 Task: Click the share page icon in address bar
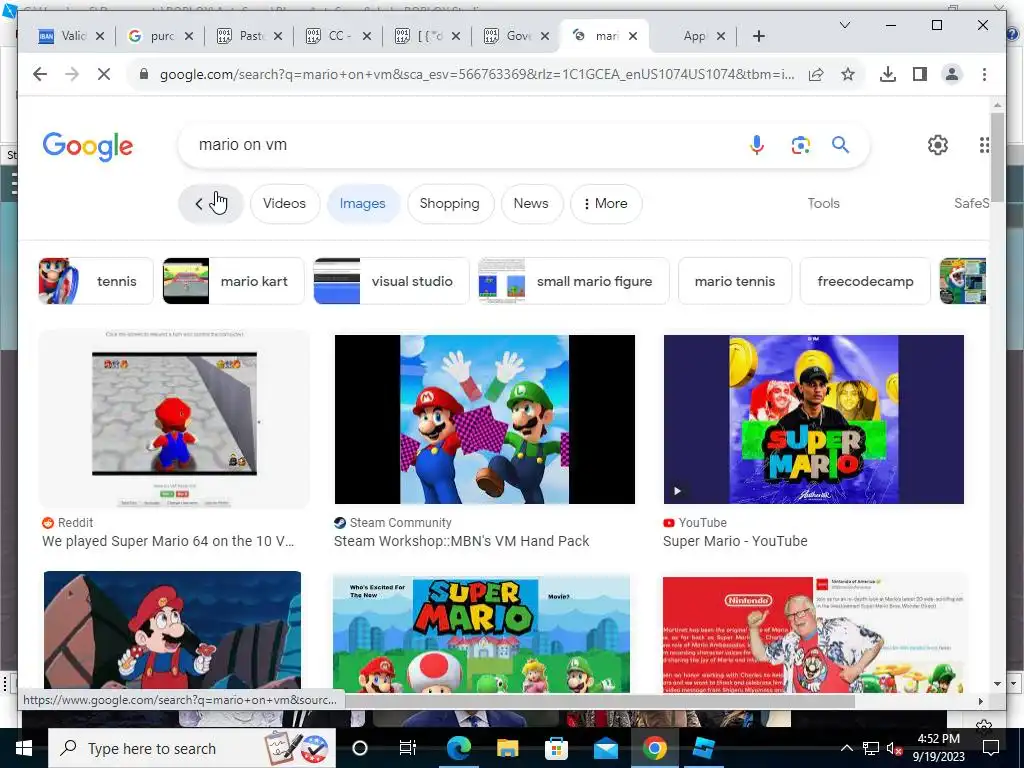[x=816, y=74]
